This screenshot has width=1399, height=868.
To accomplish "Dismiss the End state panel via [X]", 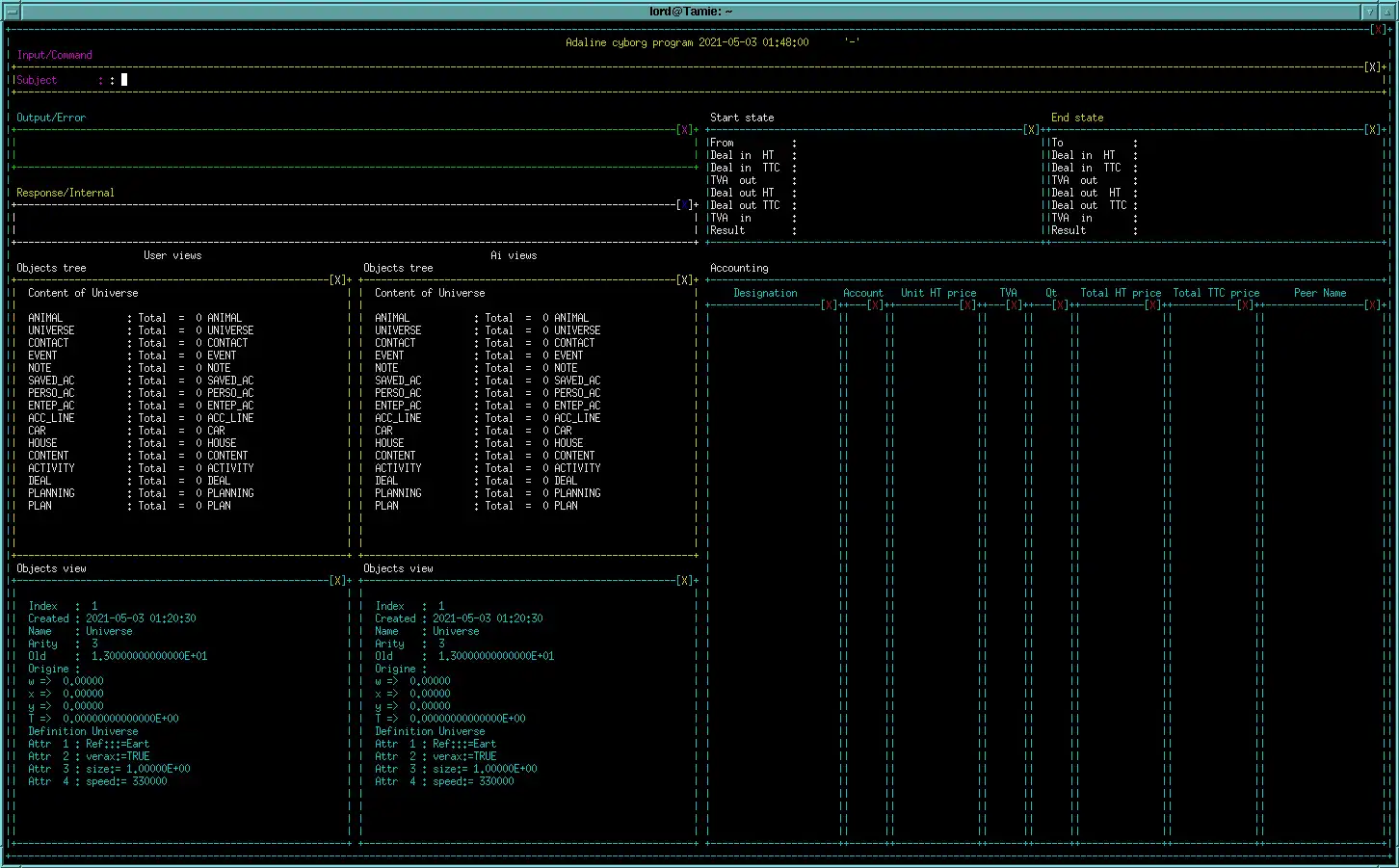I will click(x=1372, y=130).
